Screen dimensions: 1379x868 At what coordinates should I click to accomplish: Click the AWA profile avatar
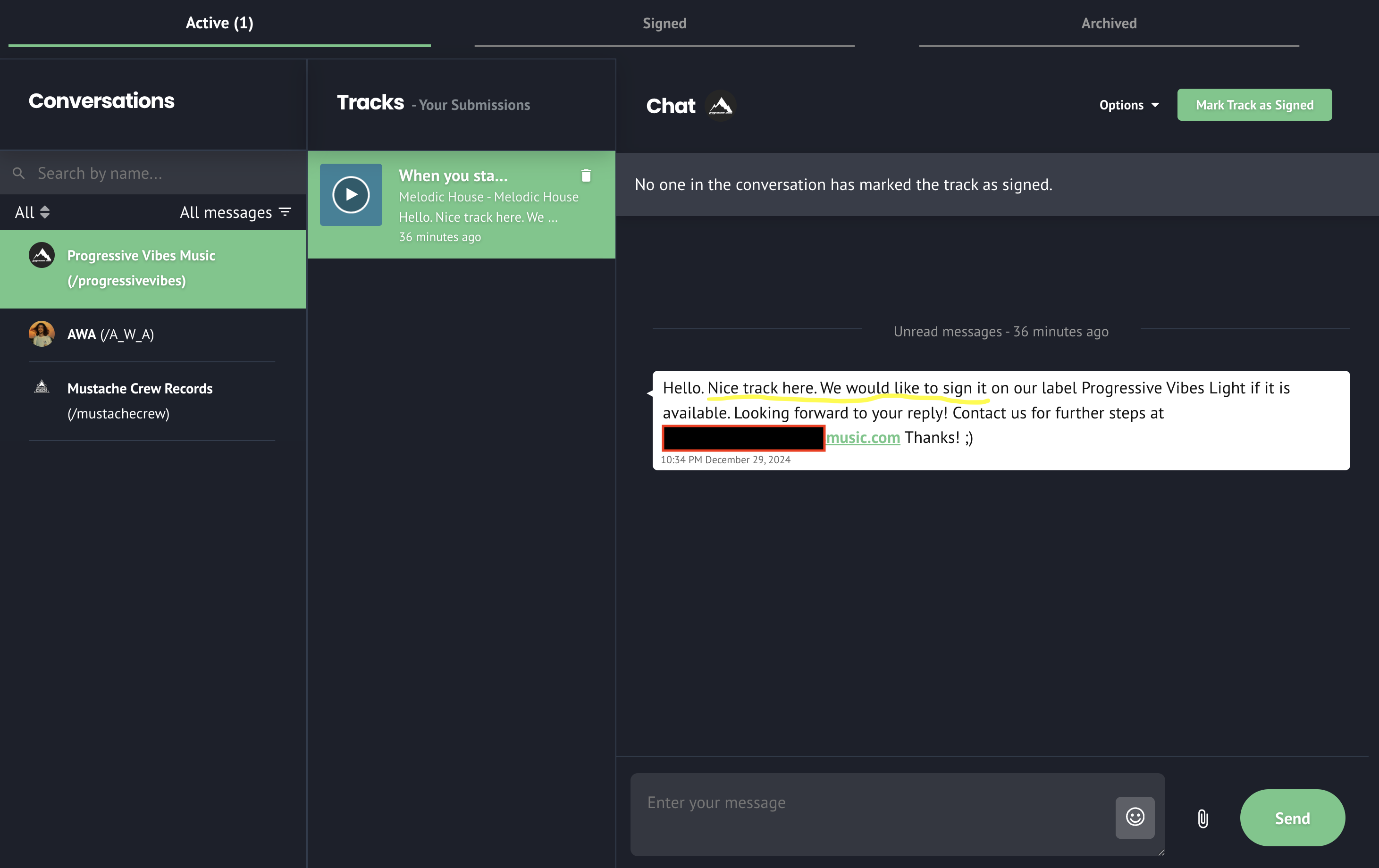[42, 334]
